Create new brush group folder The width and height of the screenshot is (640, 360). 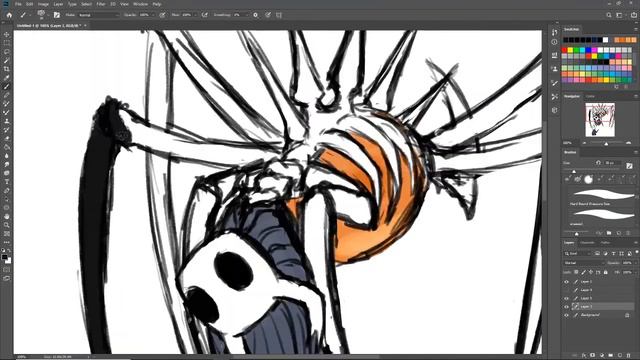609,233
